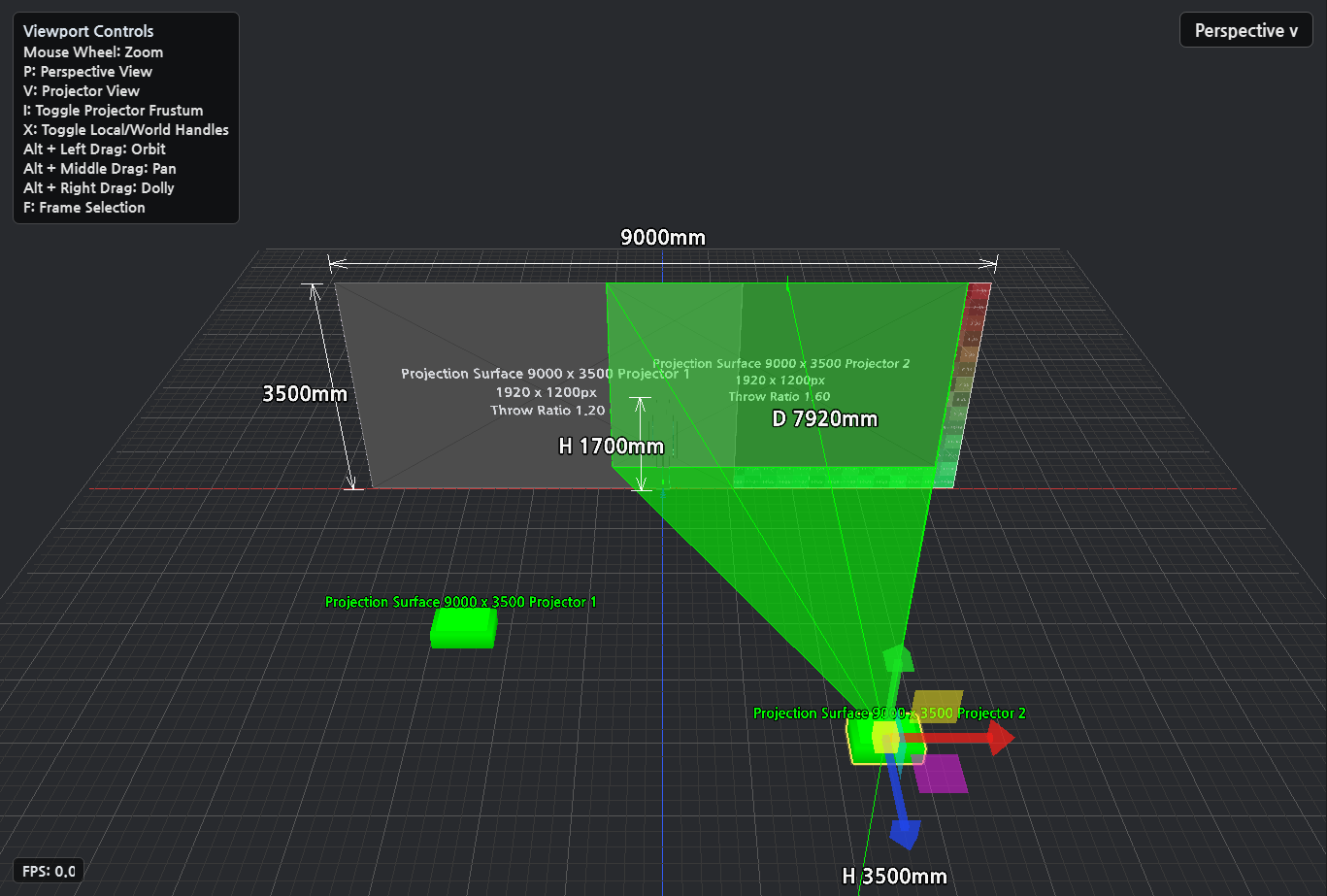Screen dimensions: 1327x896
Task: Click the 9000mm width dimension label
Action: pos(663,237)
